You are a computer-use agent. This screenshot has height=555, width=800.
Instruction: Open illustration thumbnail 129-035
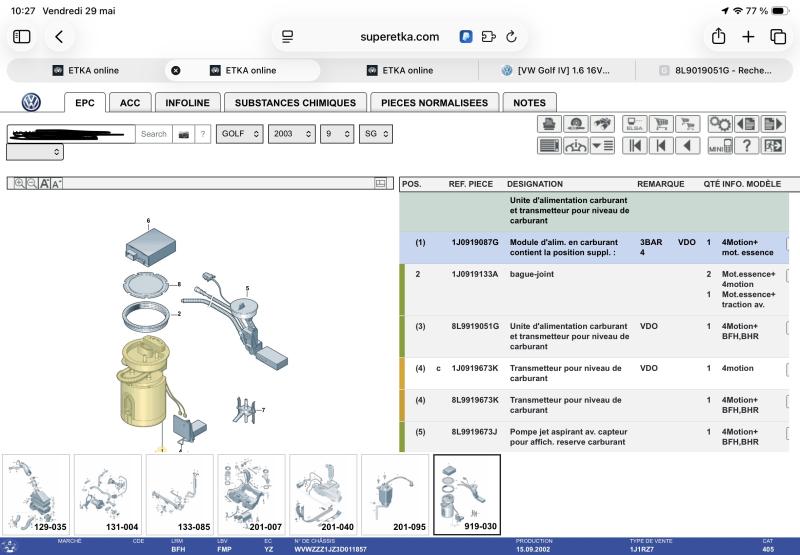coord(36,494)
